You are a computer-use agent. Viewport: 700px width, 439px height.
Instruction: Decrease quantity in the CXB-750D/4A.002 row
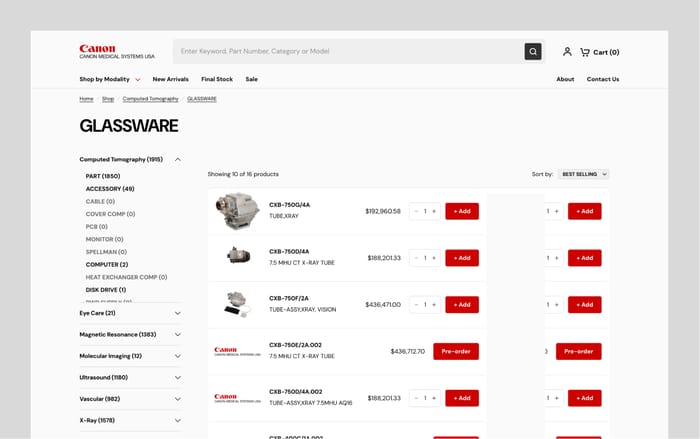tap(416, 398)
